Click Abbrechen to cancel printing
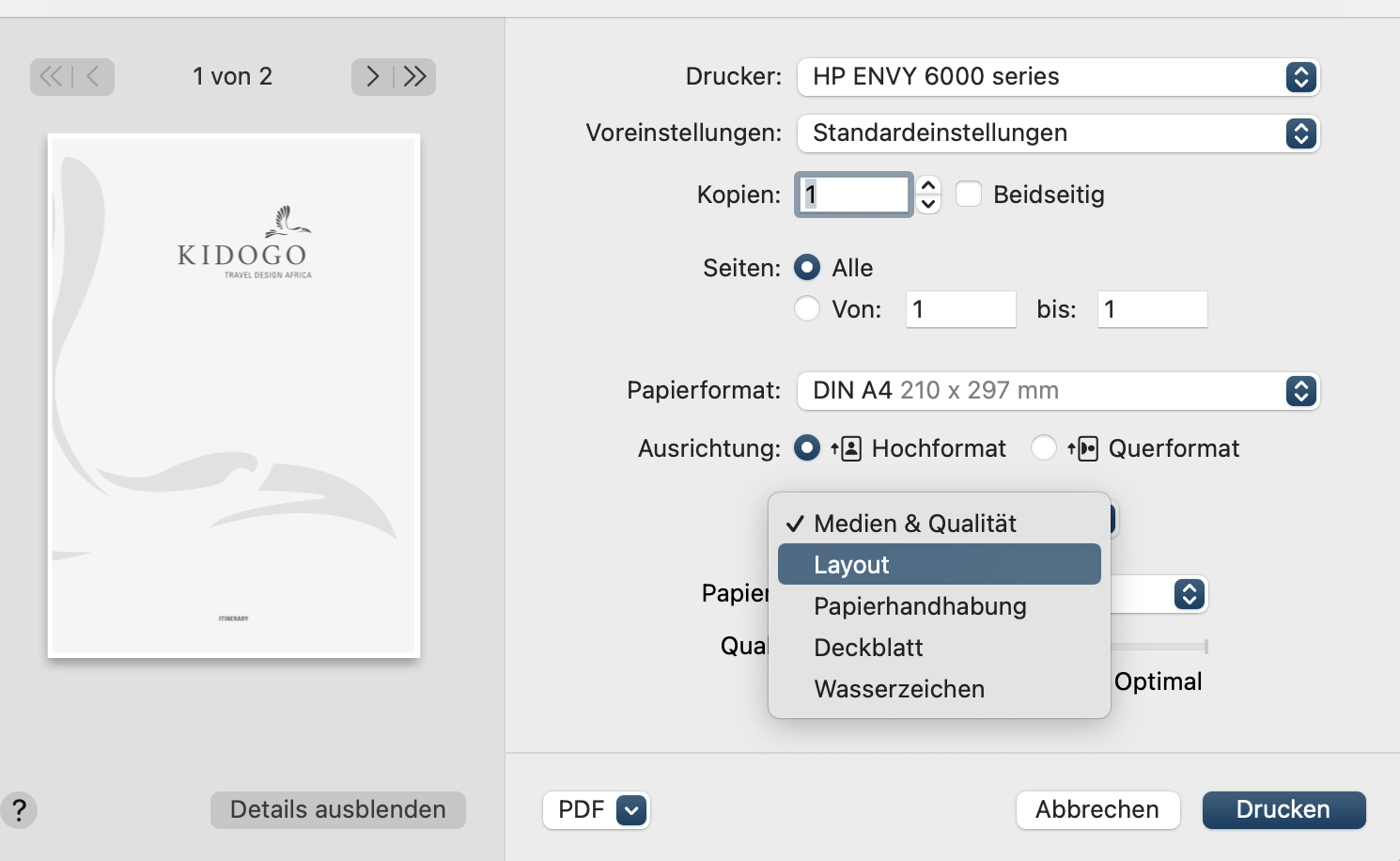The width and height of the screenshot is (1400, 861). [x=1097, y=810]
